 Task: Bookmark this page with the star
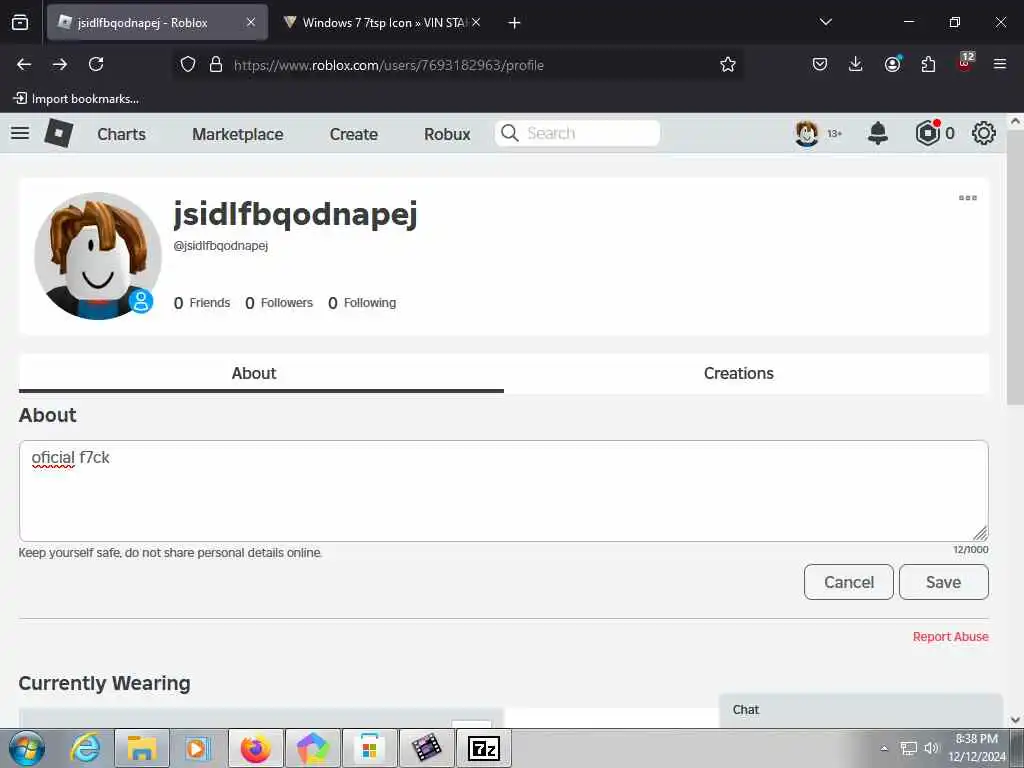click(x=728, y=64)
